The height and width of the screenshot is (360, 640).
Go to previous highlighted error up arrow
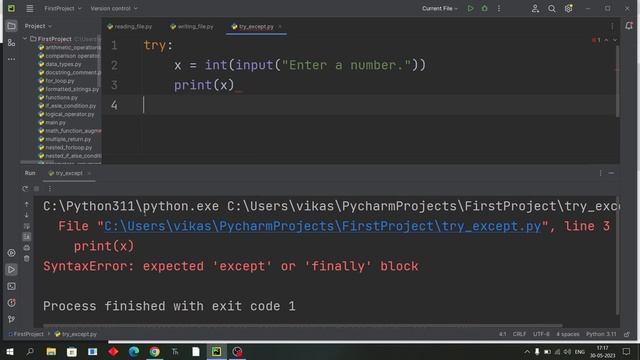click(606, 40)
